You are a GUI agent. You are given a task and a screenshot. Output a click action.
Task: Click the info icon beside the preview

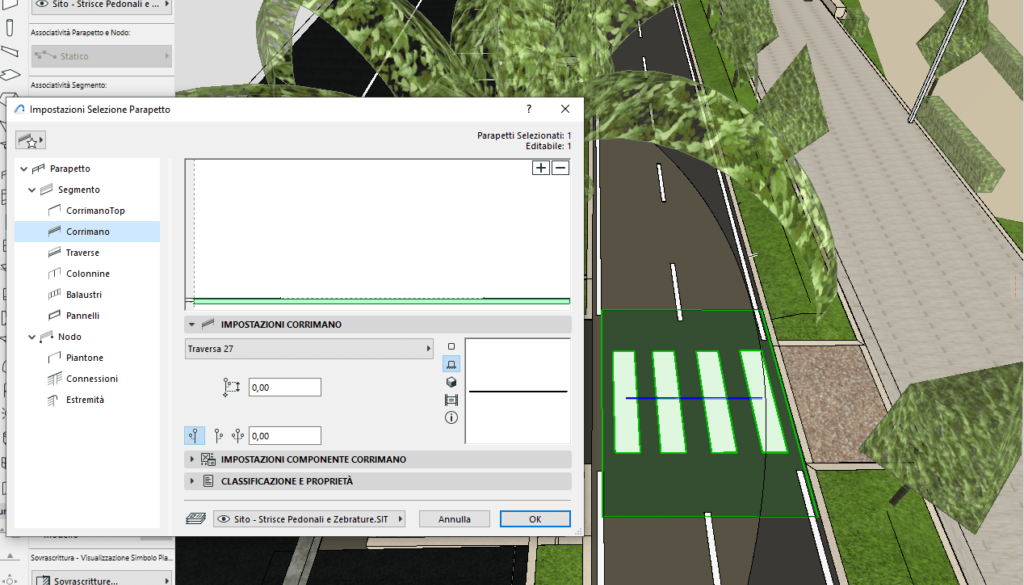click(x=451, y=418)
